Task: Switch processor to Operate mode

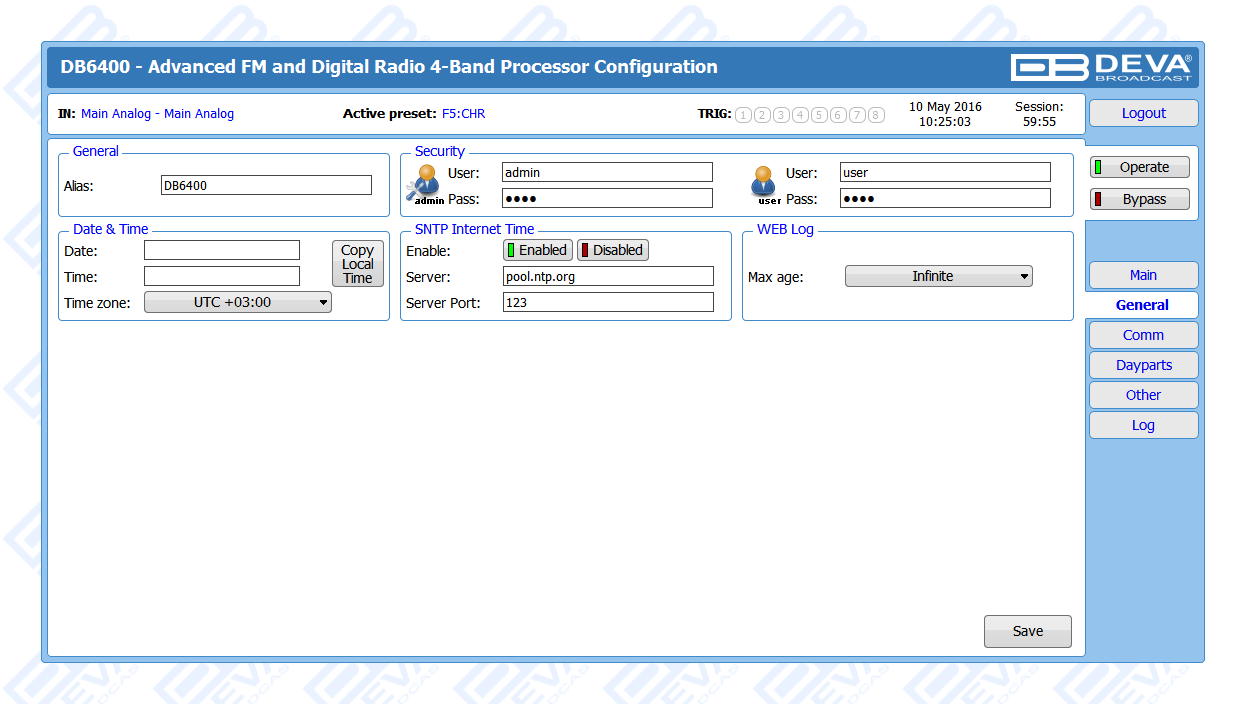Action: click(x=1140, y=168)
